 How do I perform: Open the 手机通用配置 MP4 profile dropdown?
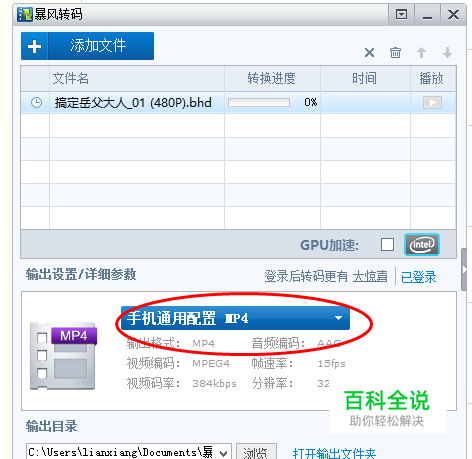click(x=235, y=318)
